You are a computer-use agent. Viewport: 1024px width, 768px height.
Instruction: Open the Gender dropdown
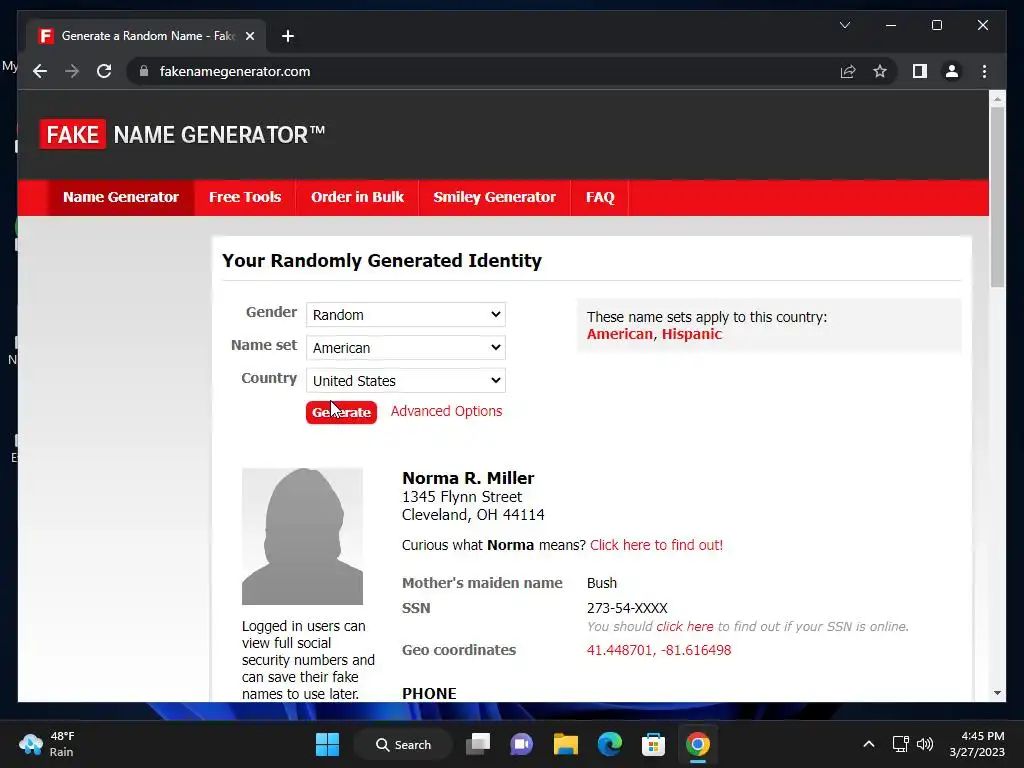[406, 315]
